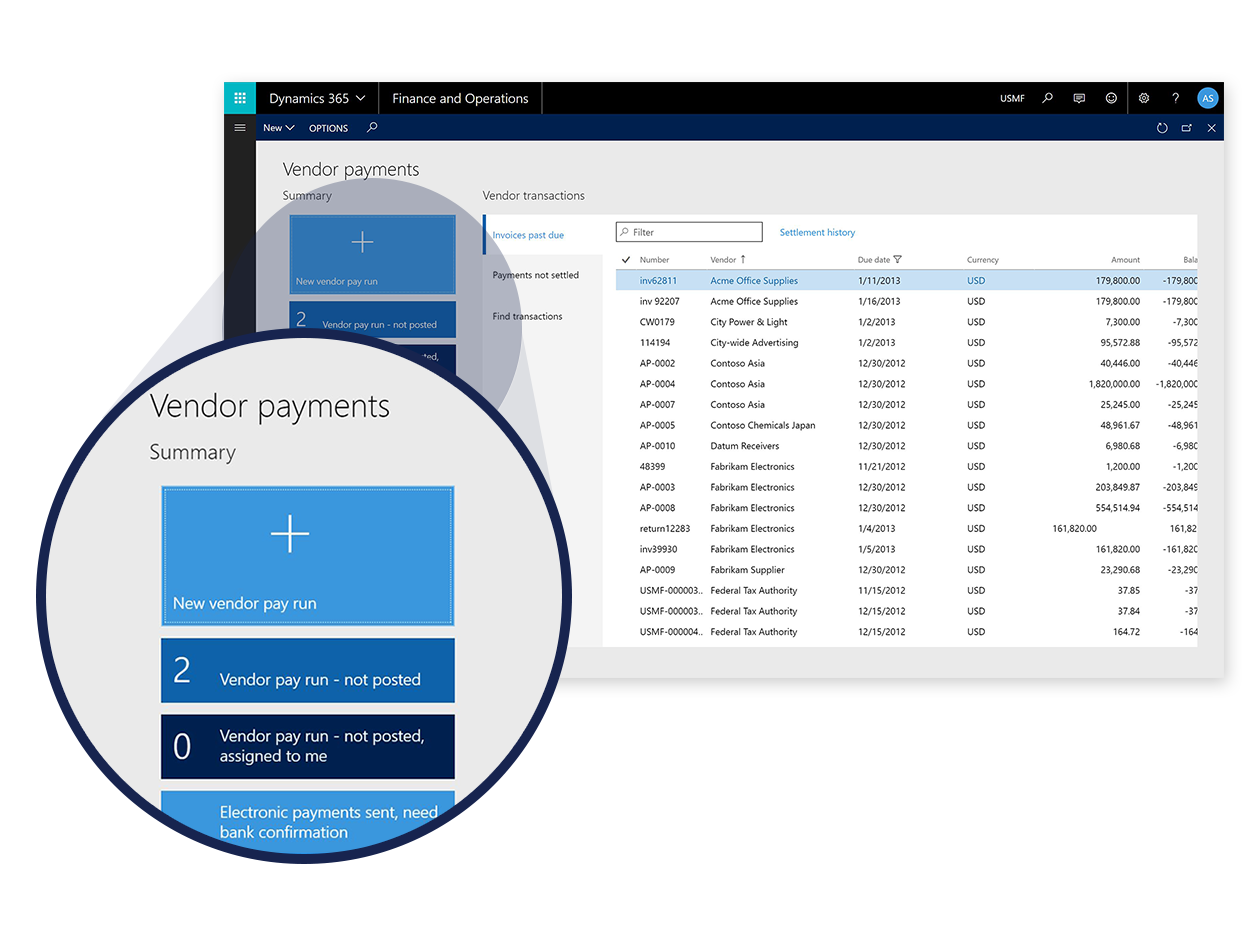Open the app launcher waffle icon
Screen dimensions: 1260x944
pyautogui.click(x=240, y=98)
